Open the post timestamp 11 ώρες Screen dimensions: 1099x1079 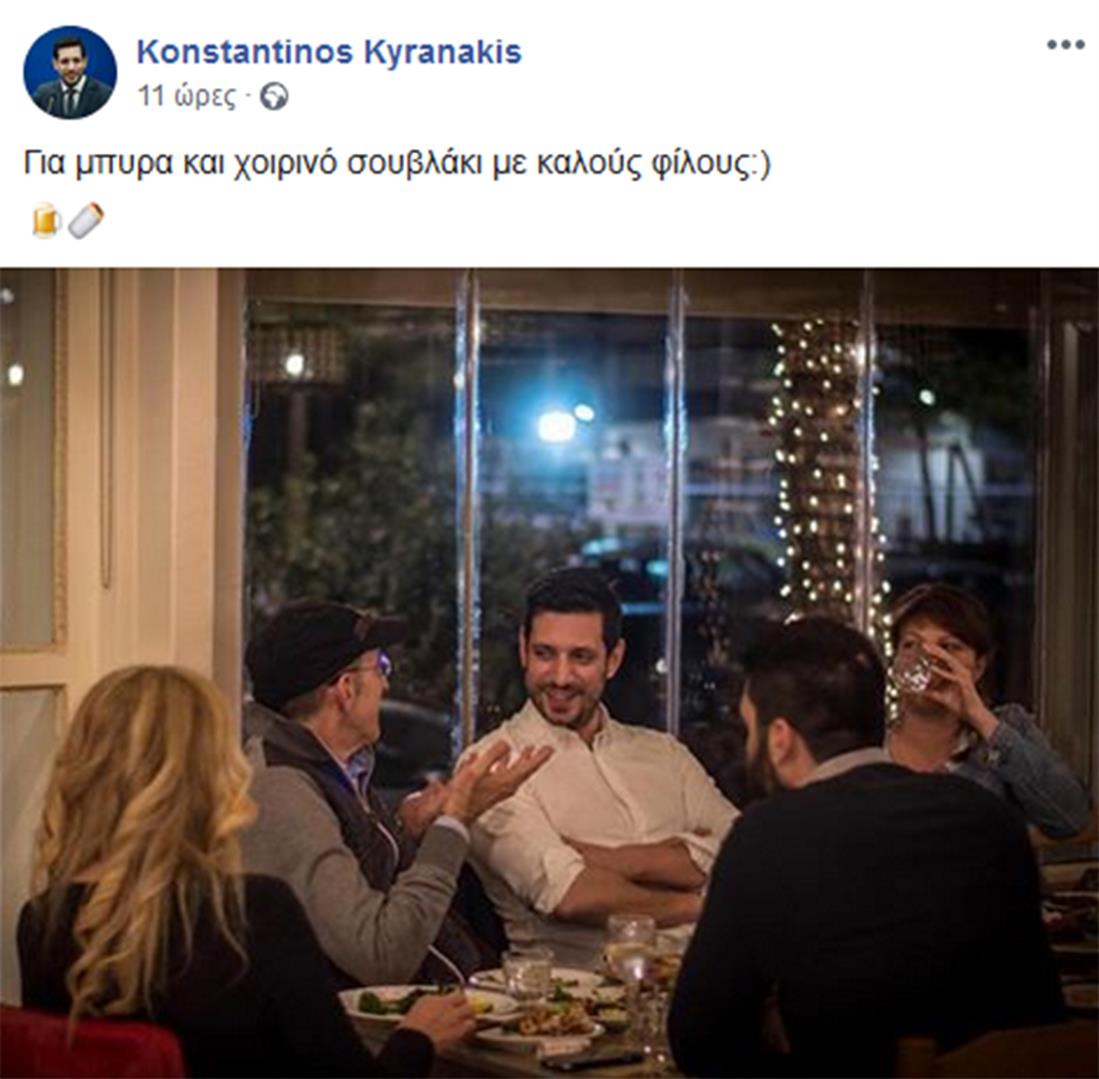pyautogui.click(x=186, y=96)
